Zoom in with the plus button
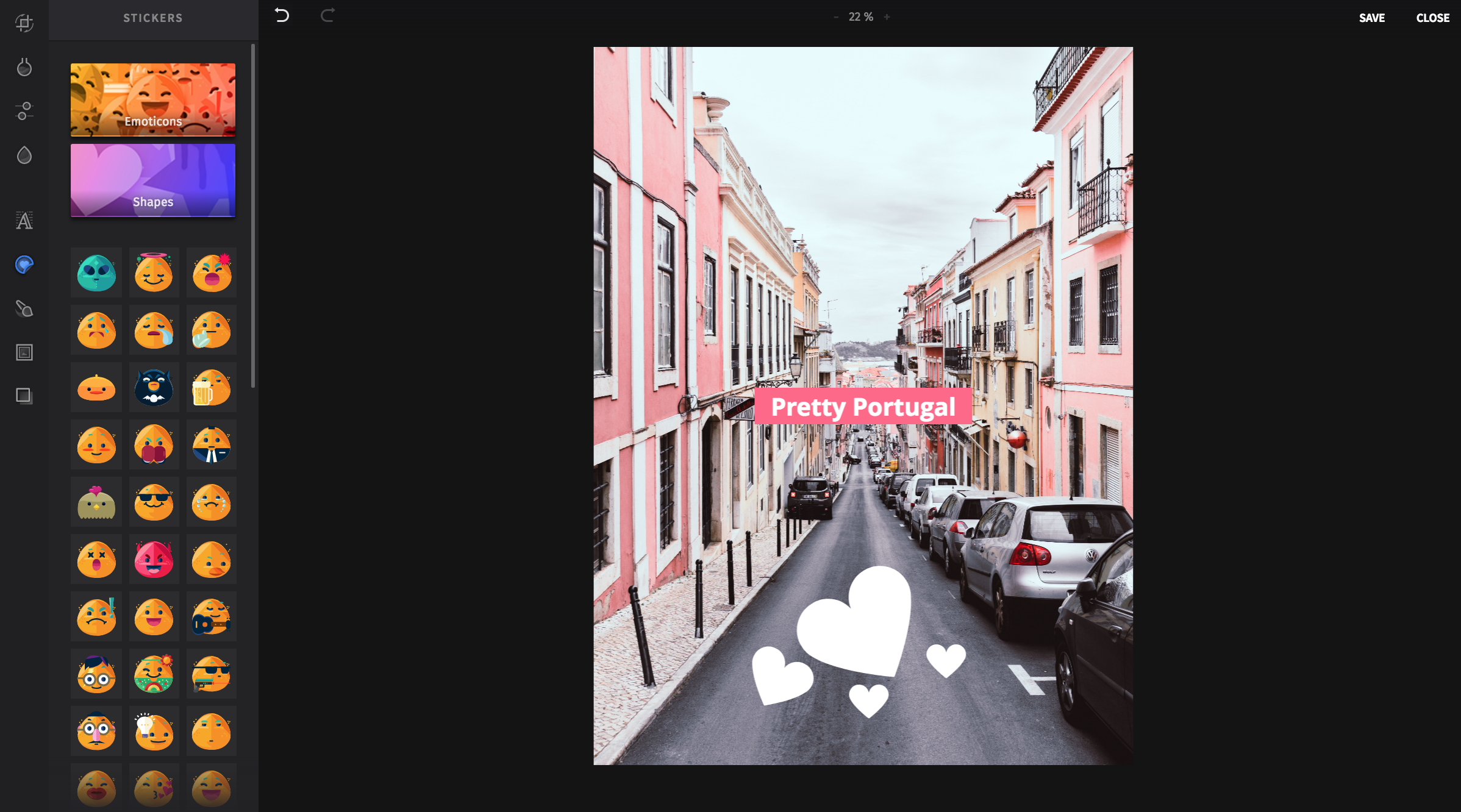The image size is (1461, 812). click(x=887, y=17)
